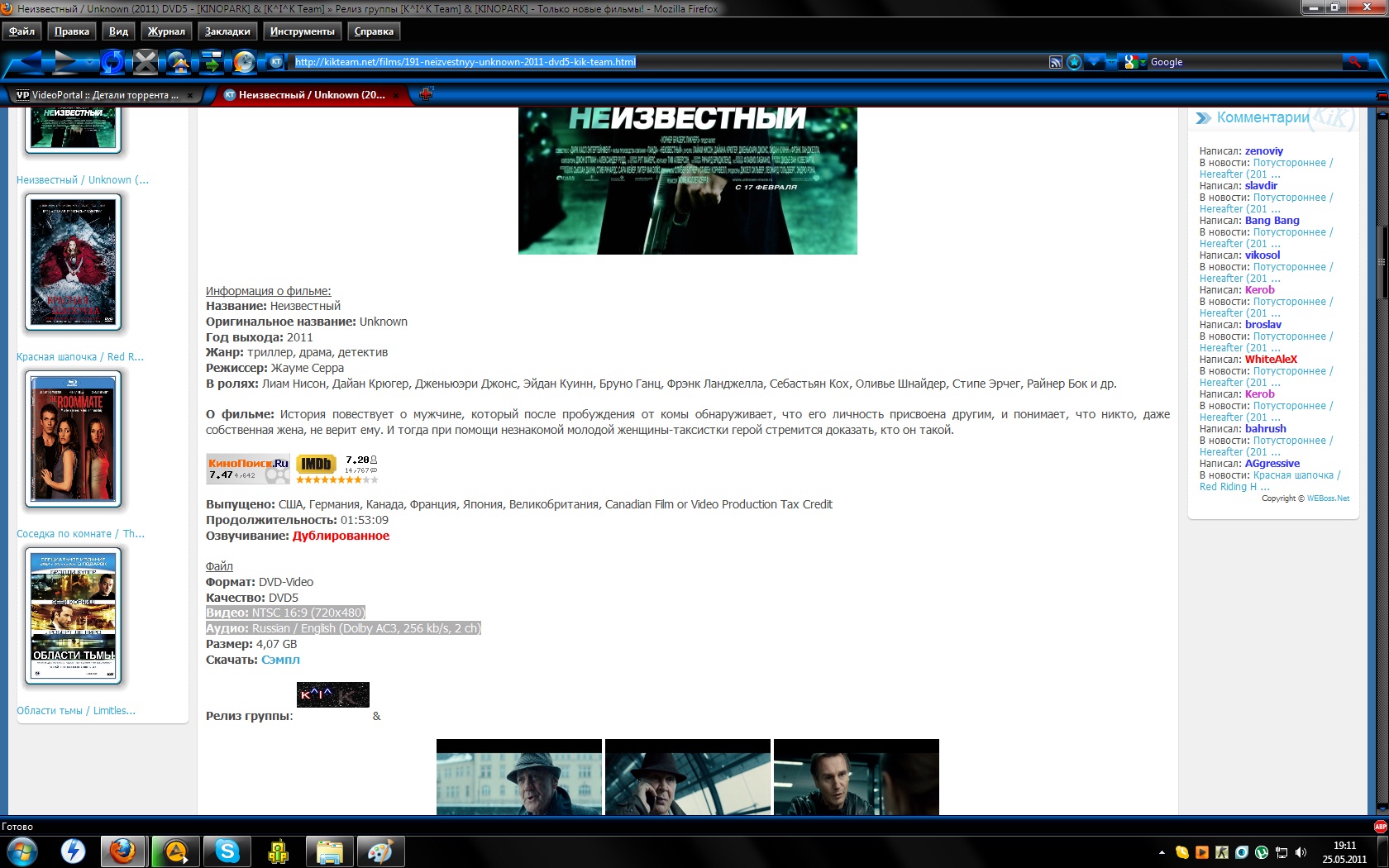Show hidden tray icons arrow
The image size is (1389, 868).
click(x=1162, y=852)
